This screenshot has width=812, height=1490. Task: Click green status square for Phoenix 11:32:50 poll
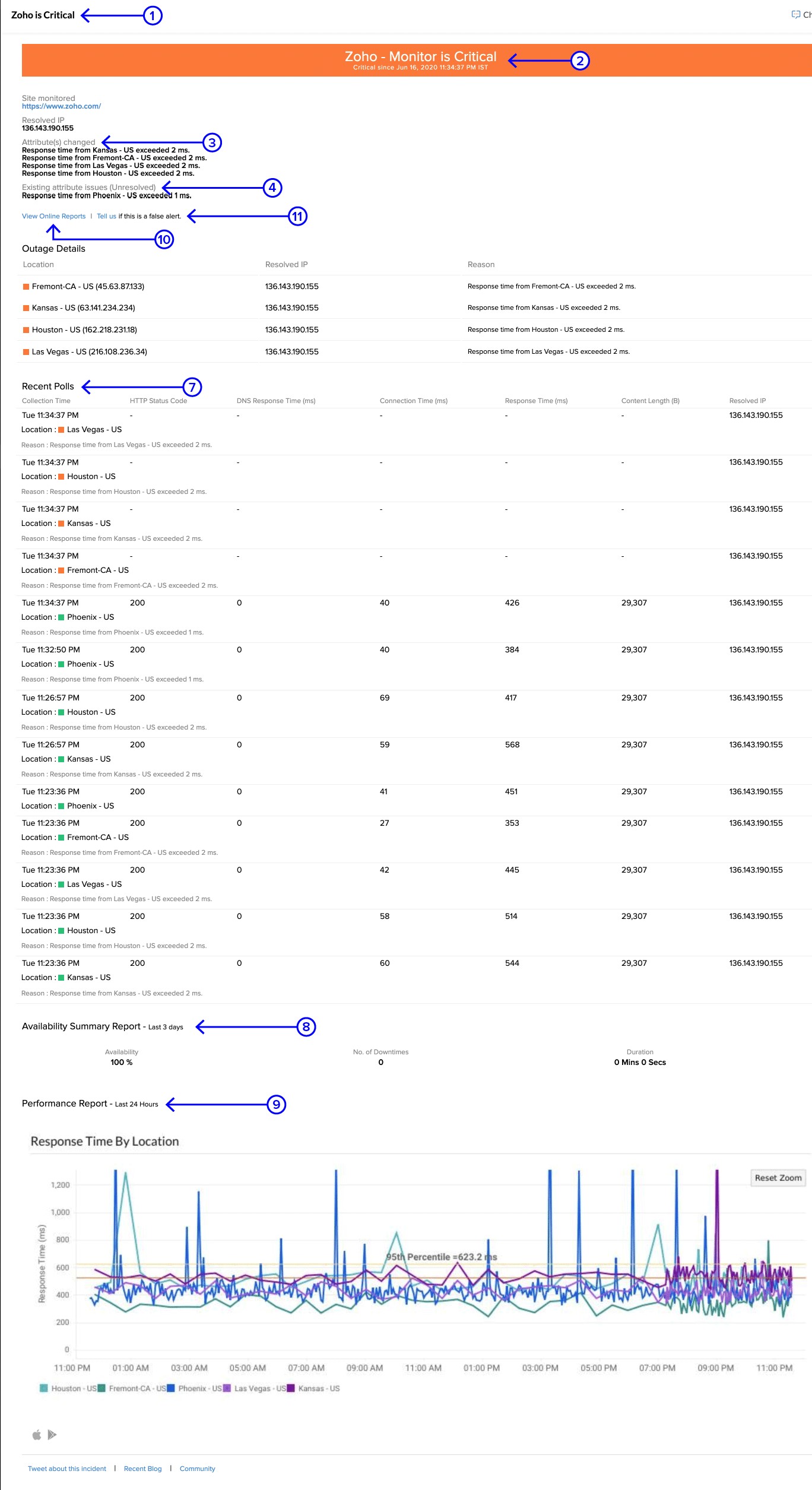click(x=61, y=664)
